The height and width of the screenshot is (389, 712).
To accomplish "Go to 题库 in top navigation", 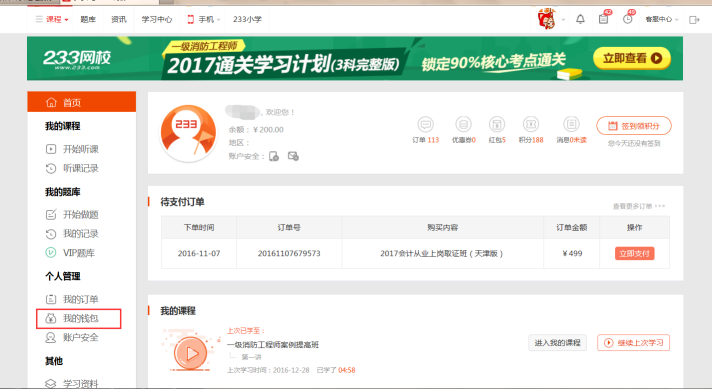I will click(x=88, y=20).
